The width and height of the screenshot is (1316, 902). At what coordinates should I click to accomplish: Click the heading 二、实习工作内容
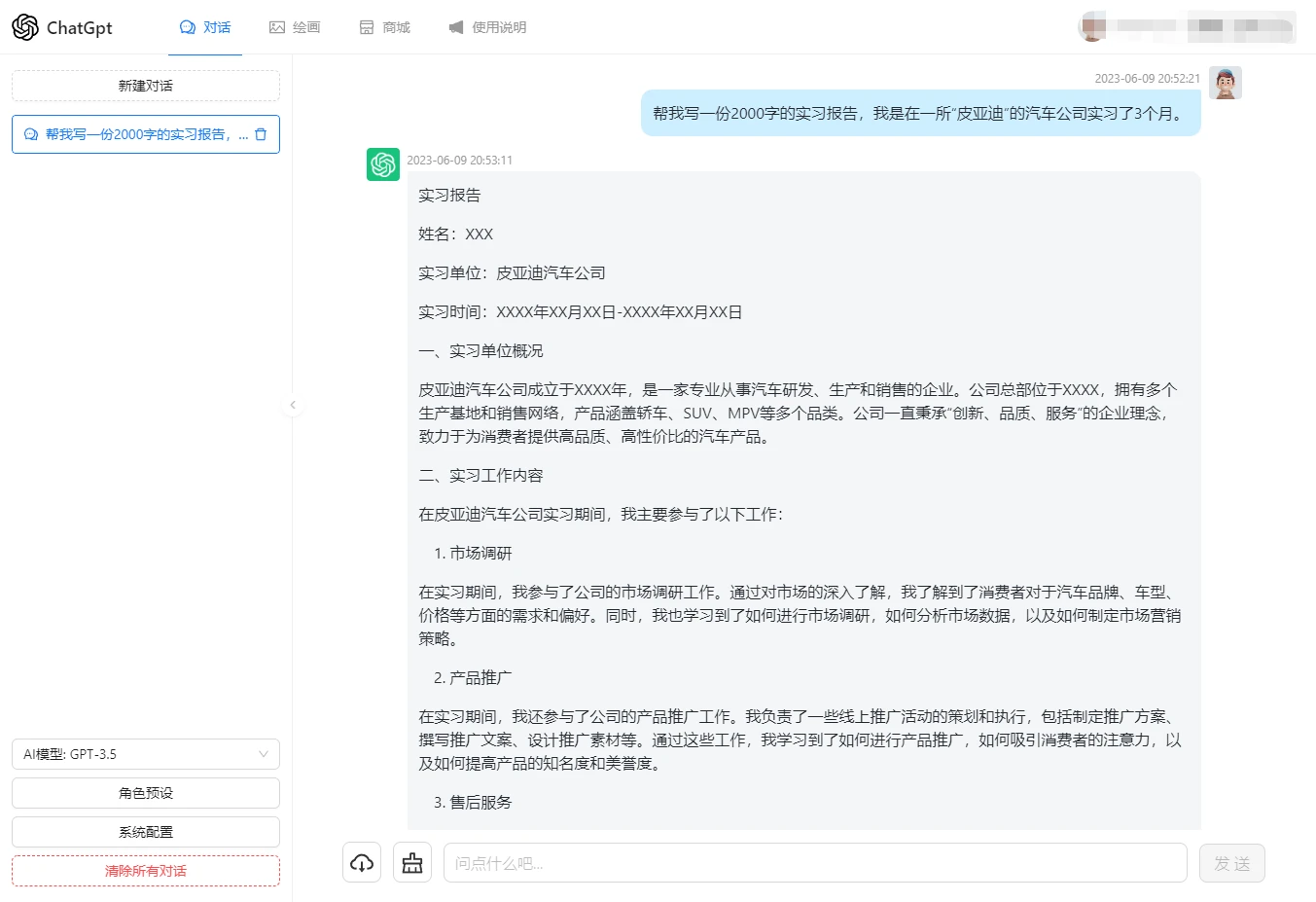coord(480,476)
